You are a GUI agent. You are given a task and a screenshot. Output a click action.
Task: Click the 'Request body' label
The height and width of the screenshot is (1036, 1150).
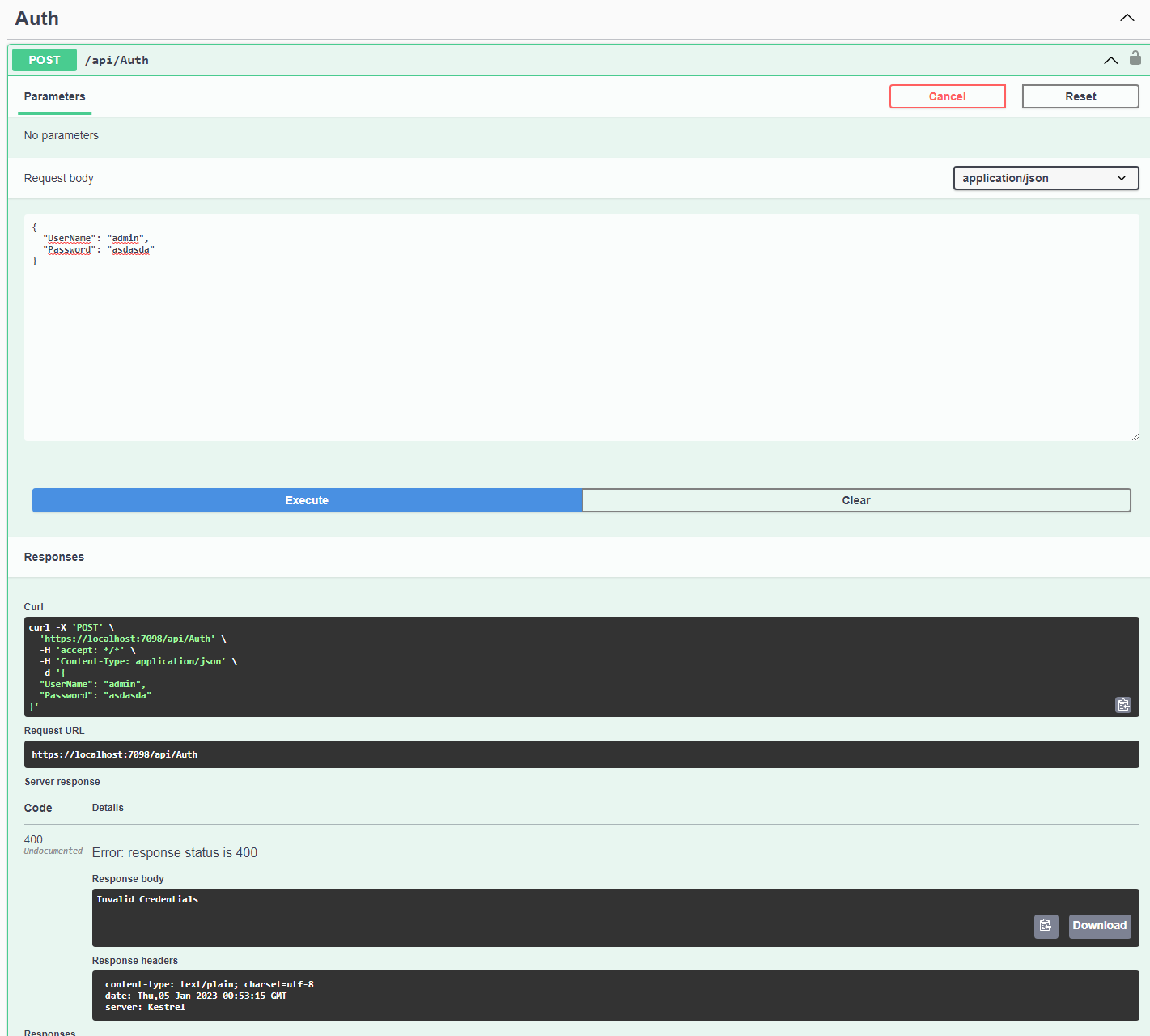click(59, 178)
